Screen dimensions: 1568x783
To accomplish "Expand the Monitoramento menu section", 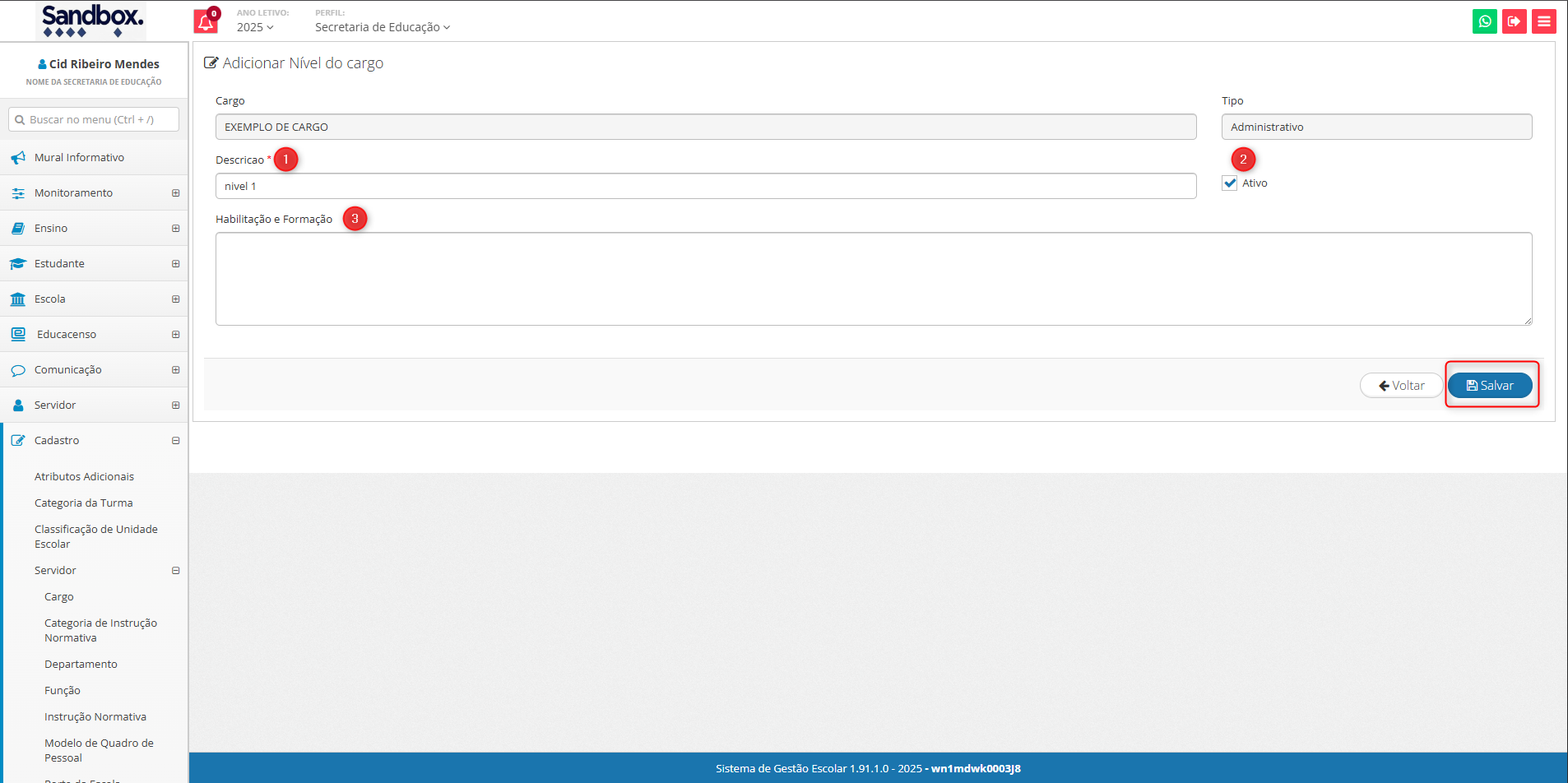I will [175, 193].
